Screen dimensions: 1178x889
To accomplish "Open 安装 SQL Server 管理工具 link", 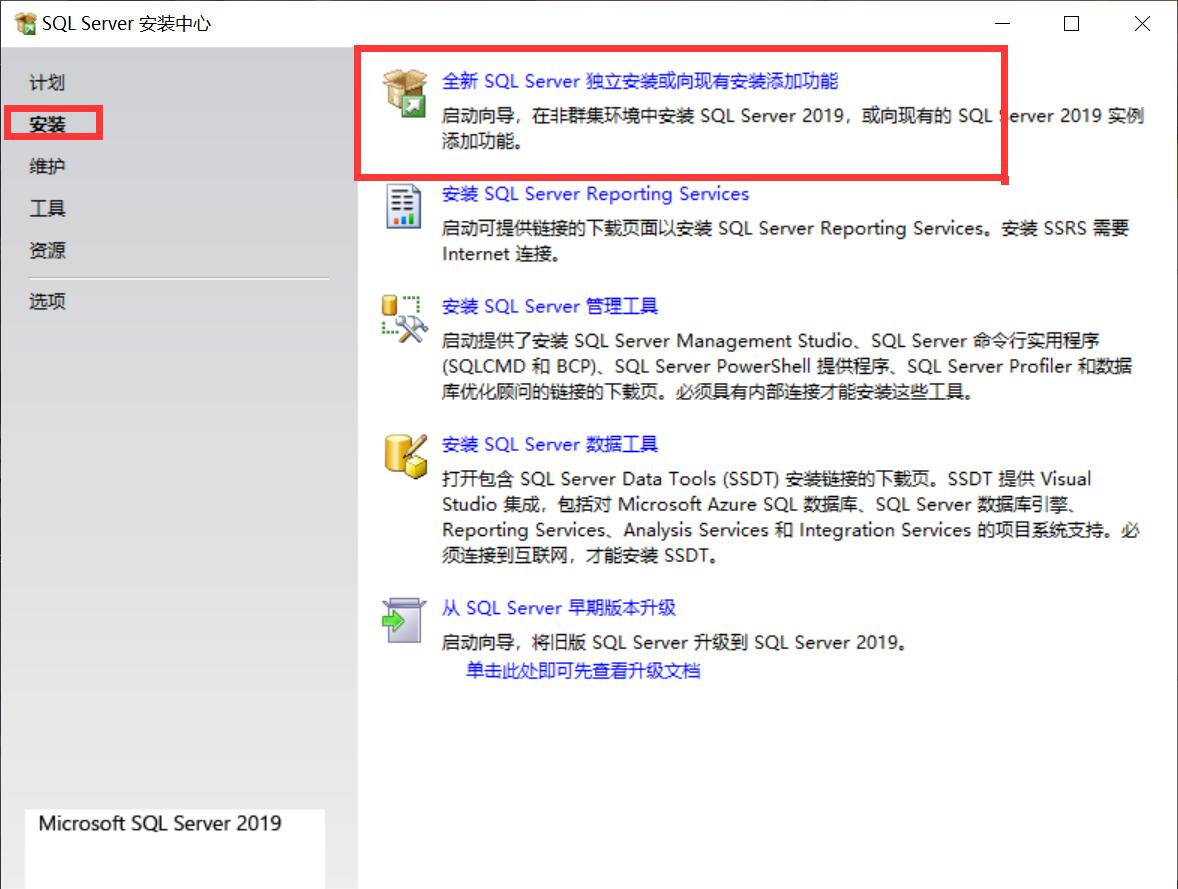I will [x=549, y=307].
